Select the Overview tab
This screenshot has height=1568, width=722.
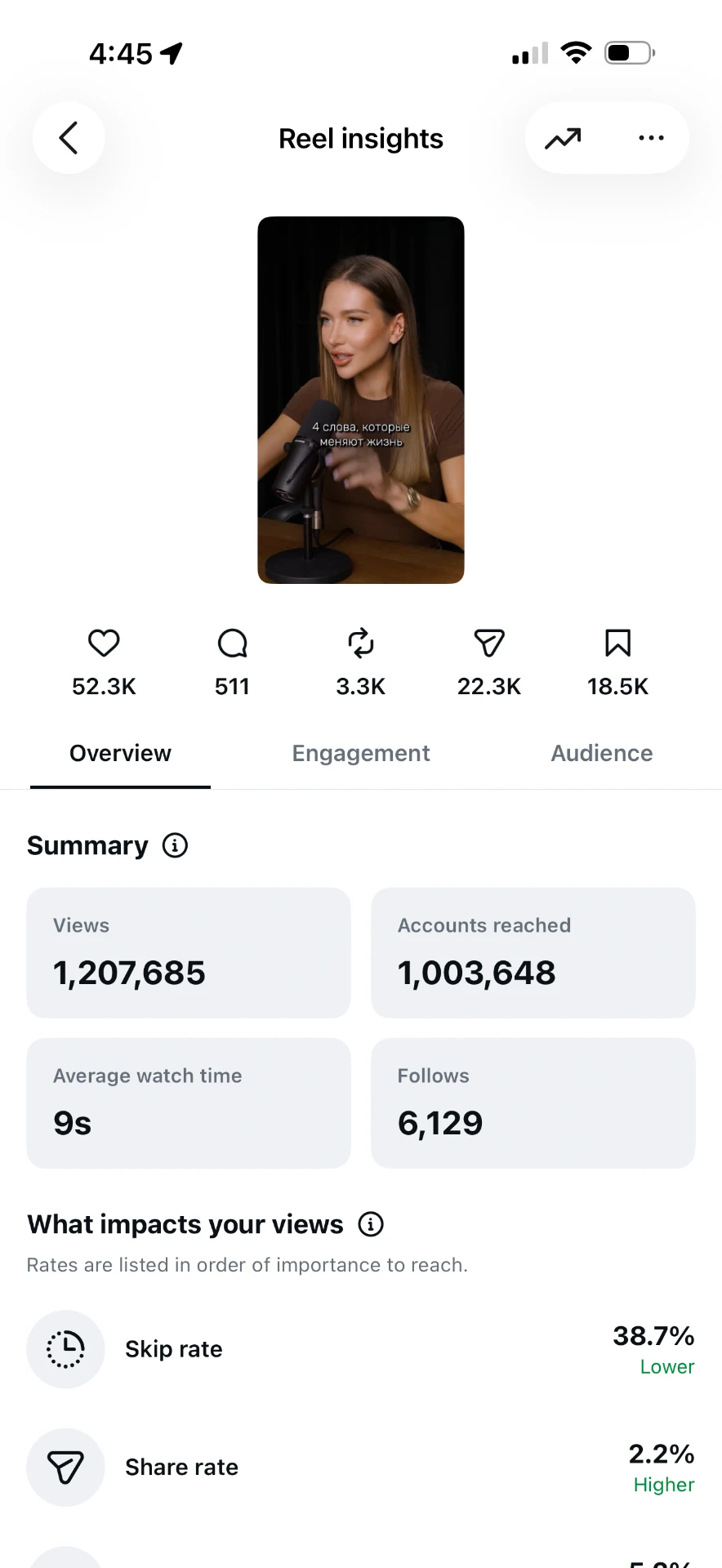120,753
